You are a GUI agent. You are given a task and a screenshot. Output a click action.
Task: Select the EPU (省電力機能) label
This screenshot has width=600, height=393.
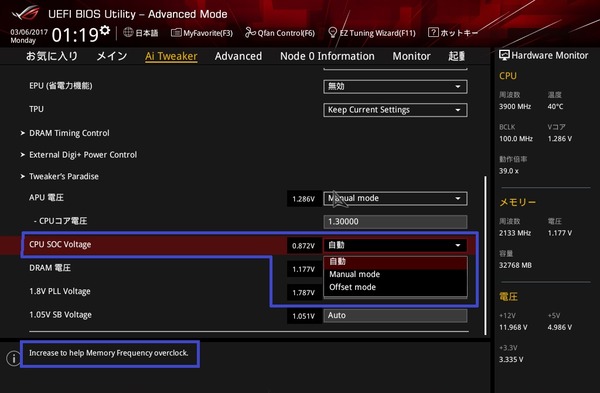point(60,86)
